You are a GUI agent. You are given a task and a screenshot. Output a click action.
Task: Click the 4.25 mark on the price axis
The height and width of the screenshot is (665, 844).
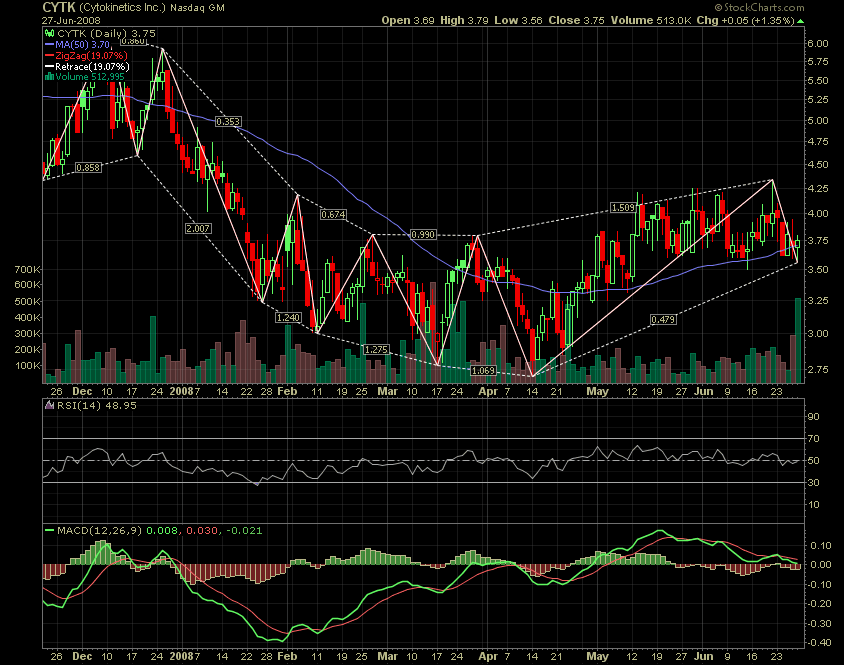(818, 188)
